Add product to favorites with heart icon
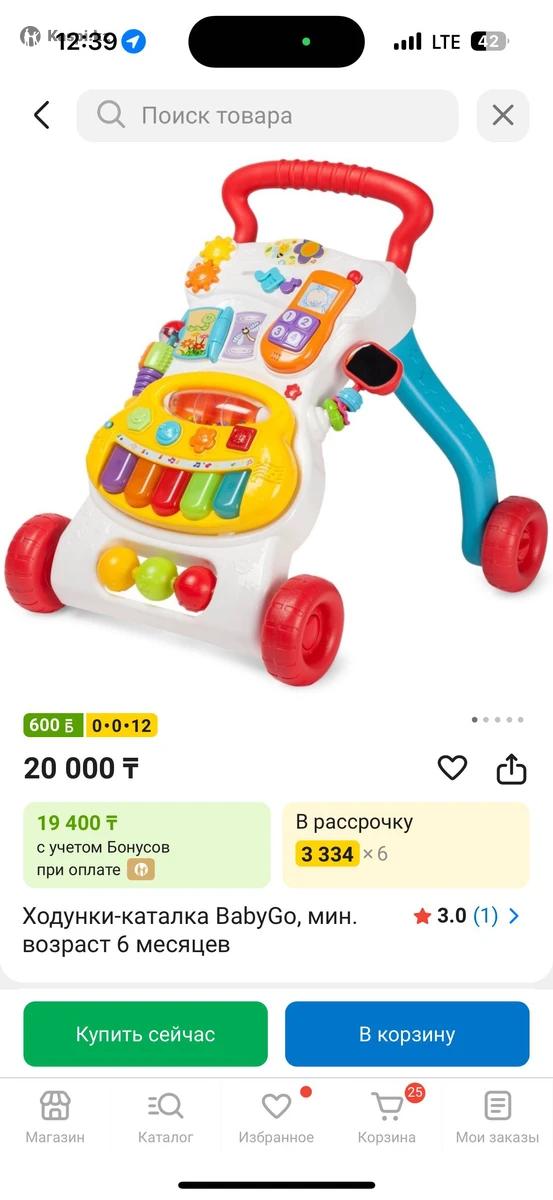553x1200 pixels. (453, 768)
